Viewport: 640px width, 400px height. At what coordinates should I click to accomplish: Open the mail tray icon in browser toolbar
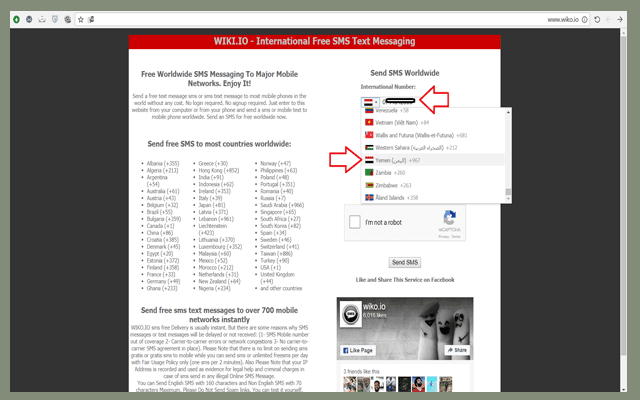point(42,19)
